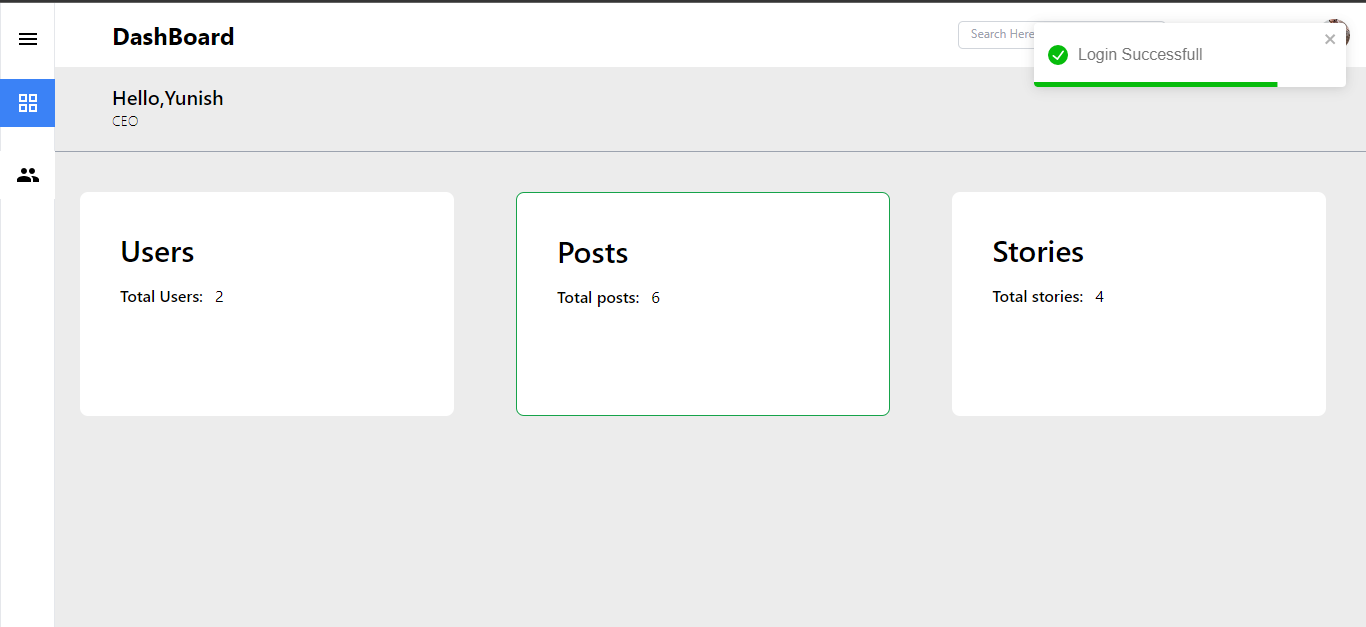The width and height of the screenshot is (1366, 627).
Task: Select the Hello,Yunish greeting text
Action: tap(167, 98)
